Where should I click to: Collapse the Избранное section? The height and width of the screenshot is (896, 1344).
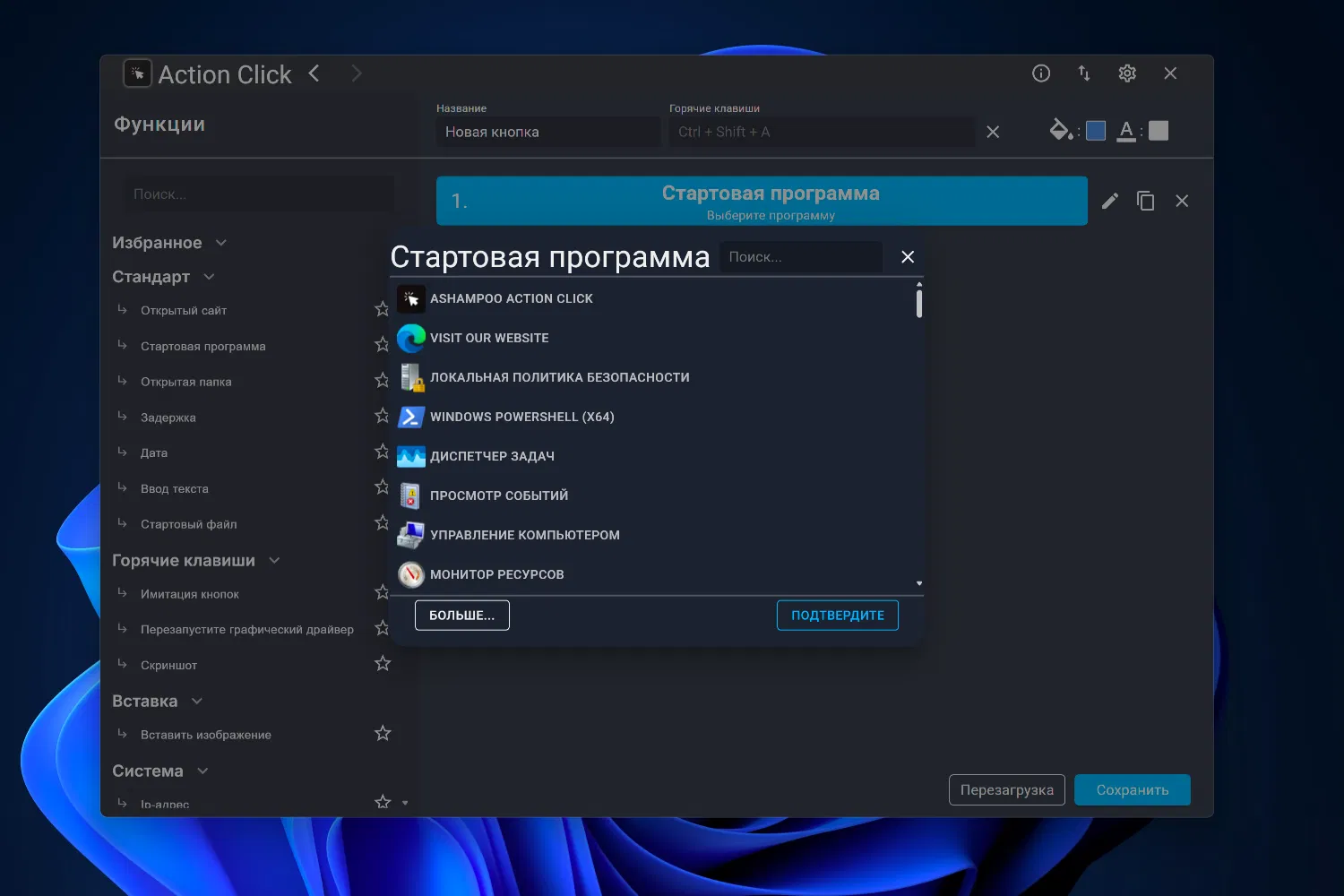tap(221, 243)
